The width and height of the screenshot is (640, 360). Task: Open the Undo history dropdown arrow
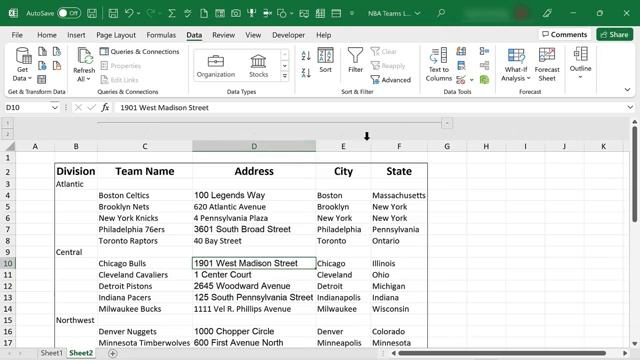pyautogui.click(x=138, y=13)
